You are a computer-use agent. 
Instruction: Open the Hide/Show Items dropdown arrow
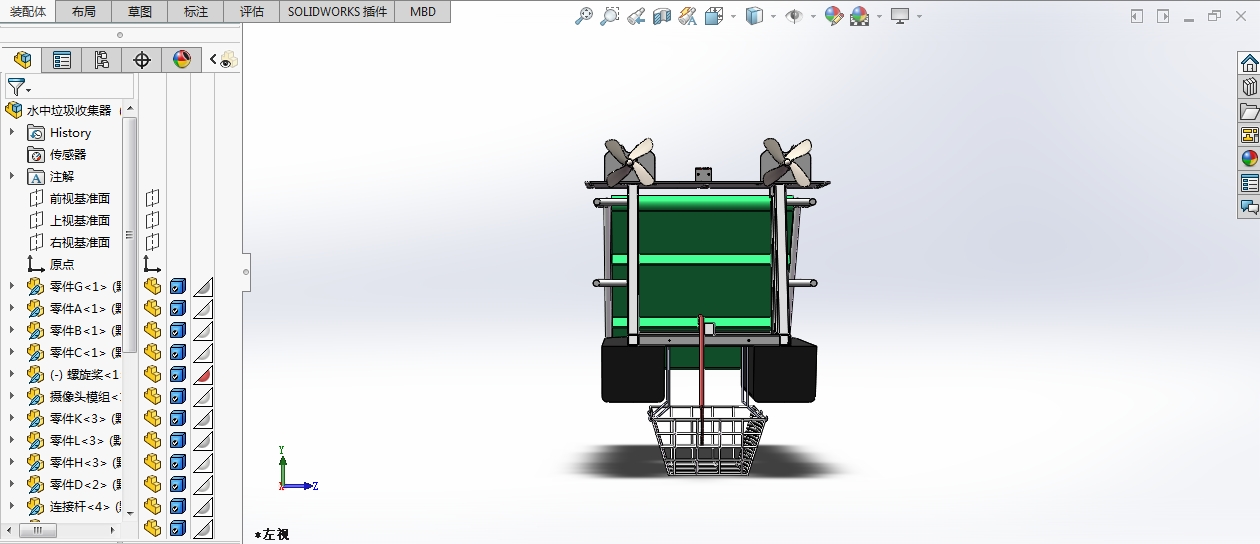click(812, 16)
